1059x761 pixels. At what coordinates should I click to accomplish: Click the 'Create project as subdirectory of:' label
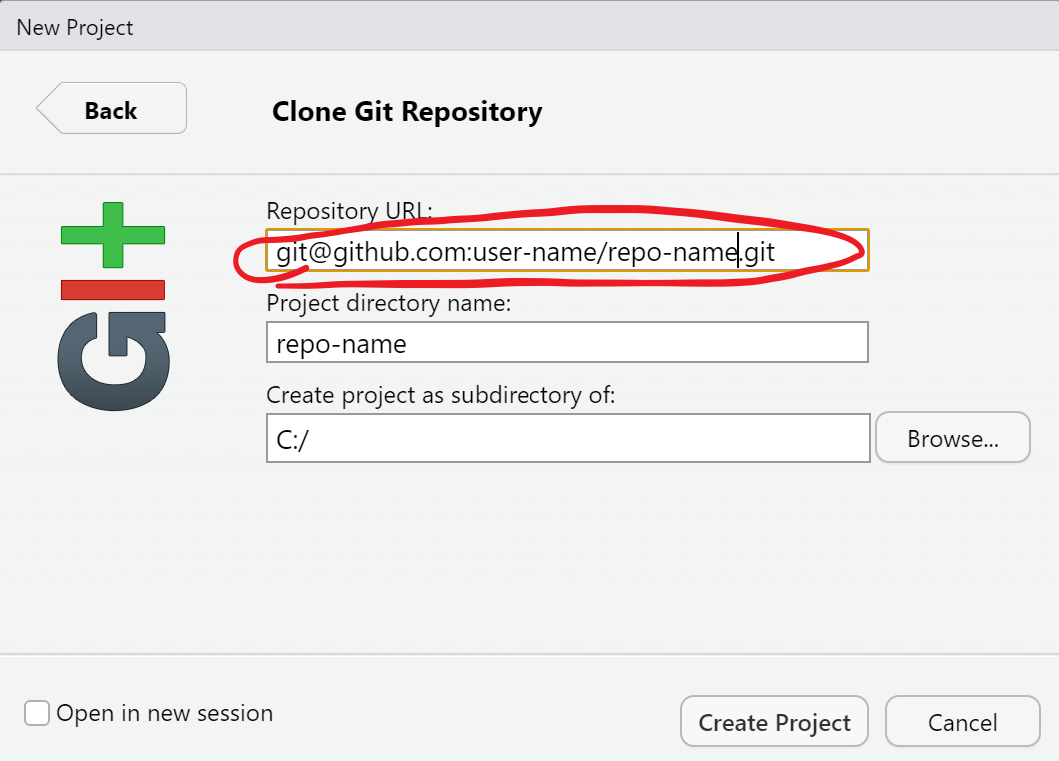441,395
